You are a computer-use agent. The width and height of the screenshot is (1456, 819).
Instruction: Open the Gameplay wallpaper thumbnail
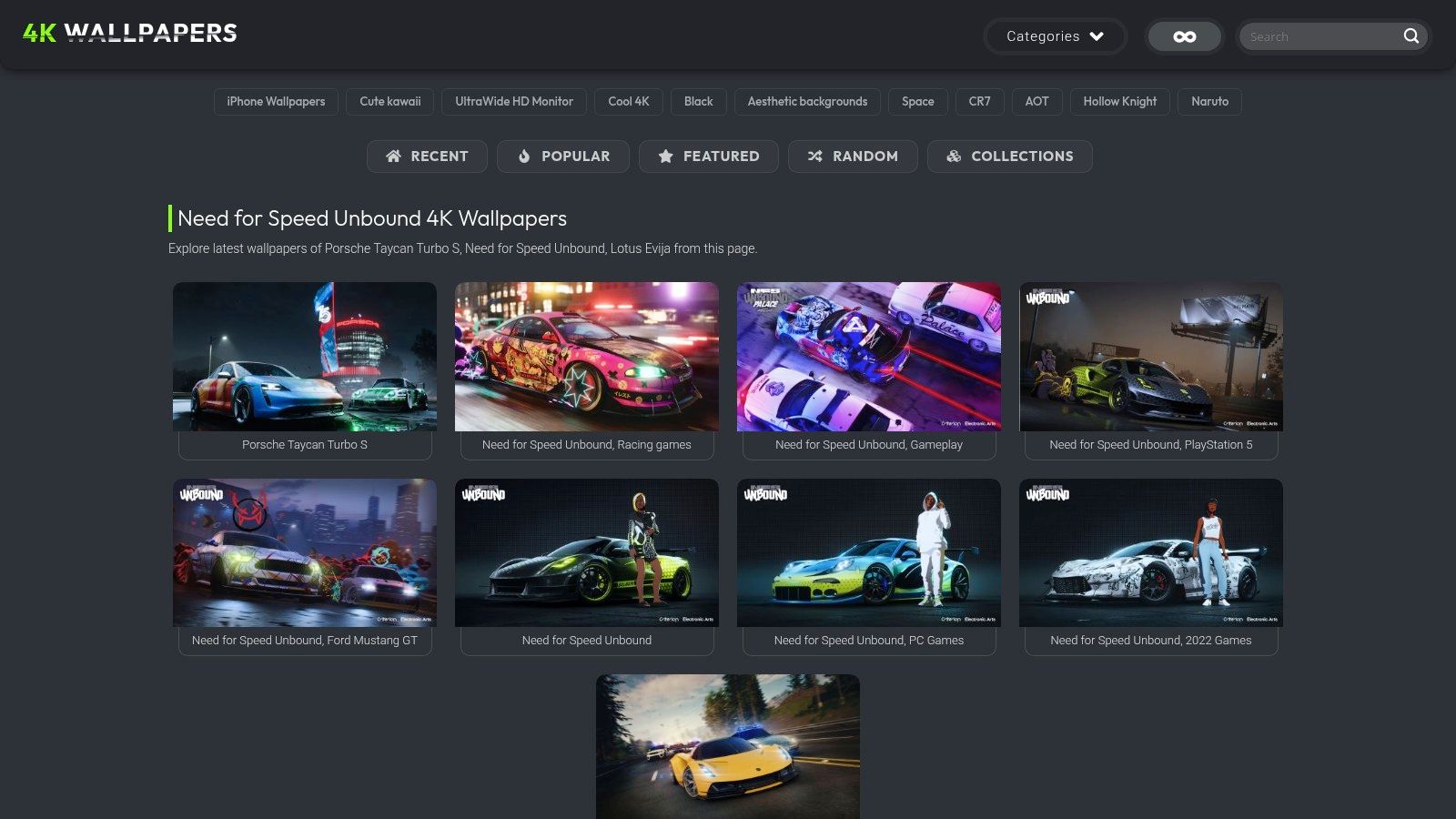pyautogui.click(x=869, y=357)
